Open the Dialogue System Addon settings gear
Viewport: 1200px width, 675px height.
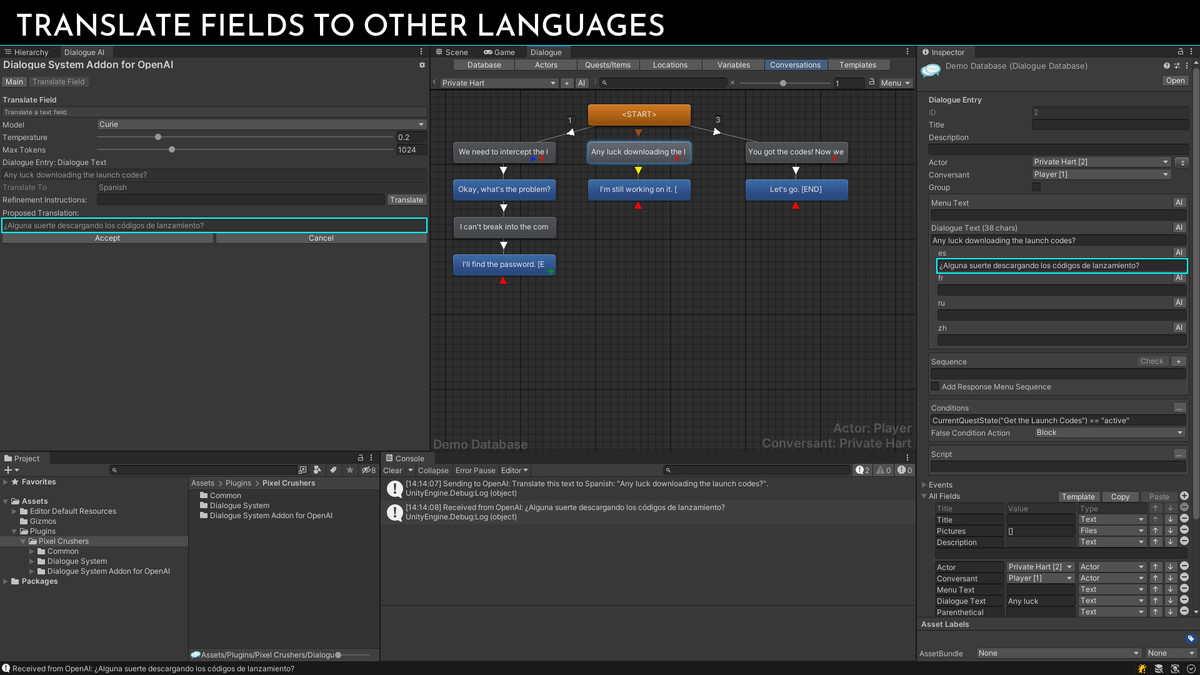tap(422, 65)
